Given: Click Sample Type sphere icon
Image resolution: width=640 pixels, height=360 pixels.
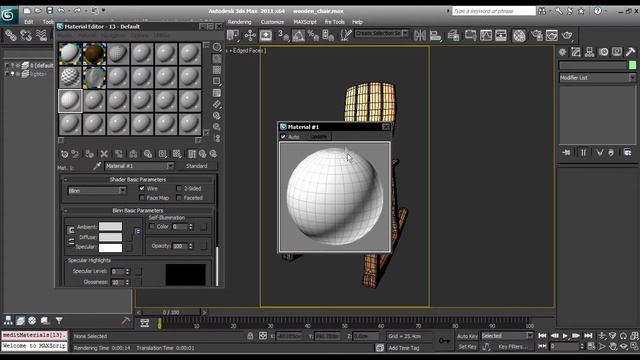Looking at the screenshot, I should 217,47.
